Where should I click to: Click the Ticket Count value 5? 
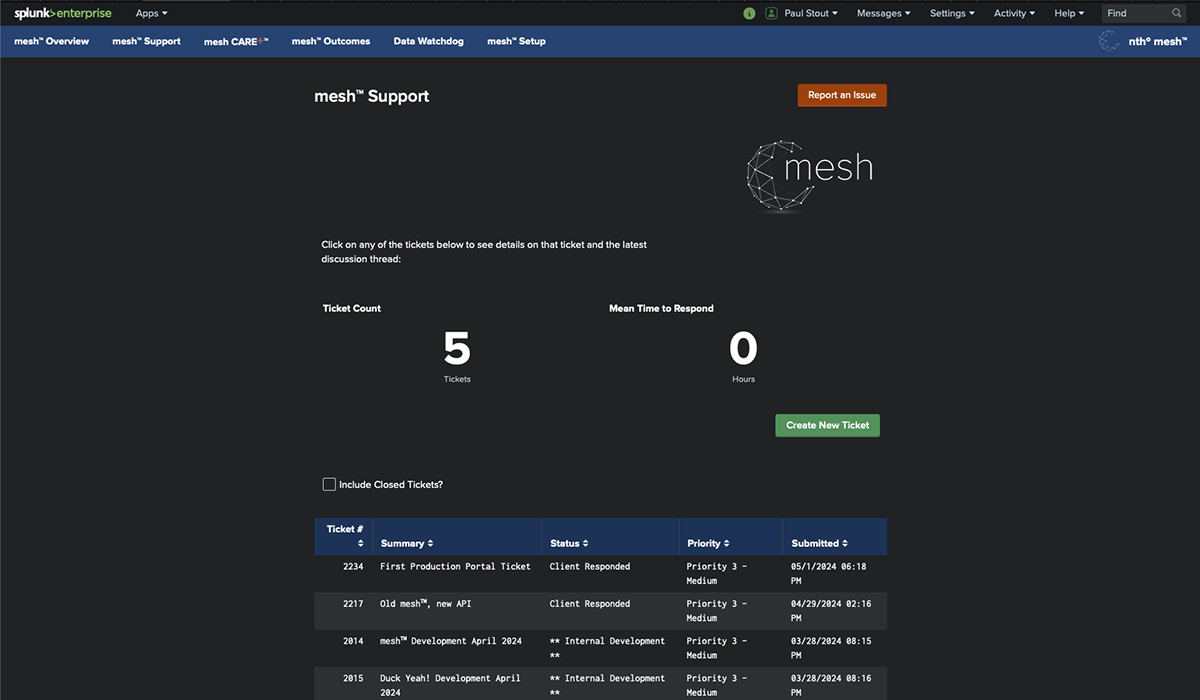(457, 349)
